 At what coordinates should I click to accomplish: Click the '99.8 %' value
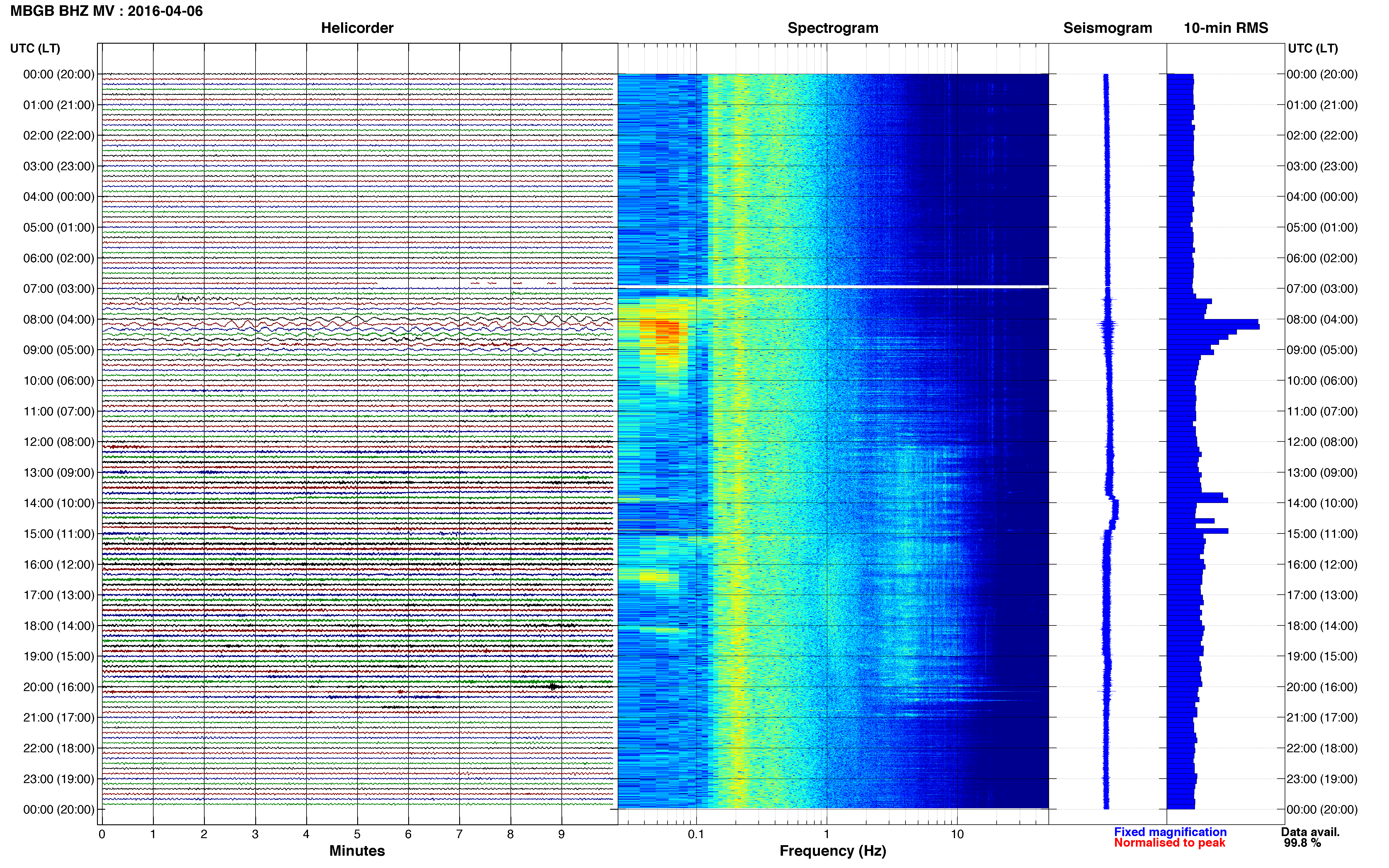pyautogui.click(x=1303, y=843)
